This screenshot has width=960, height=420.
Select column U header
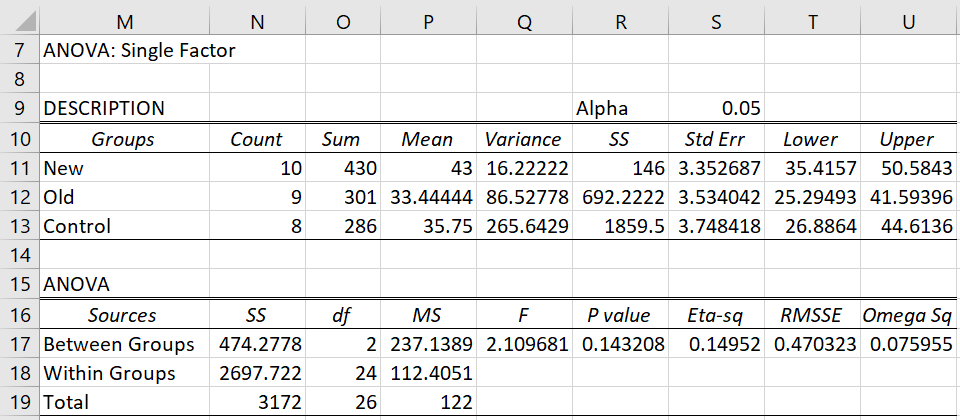point(909,21)
